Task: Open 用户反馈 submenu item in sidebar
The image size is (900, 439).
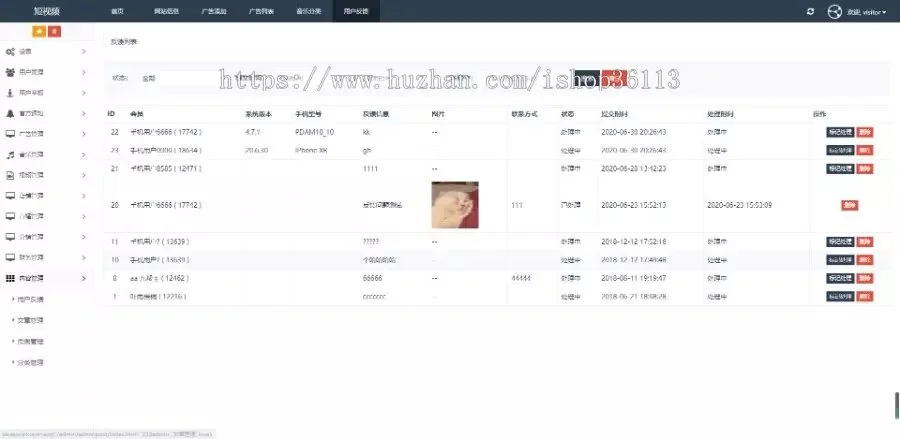Action: click(31, 300)
